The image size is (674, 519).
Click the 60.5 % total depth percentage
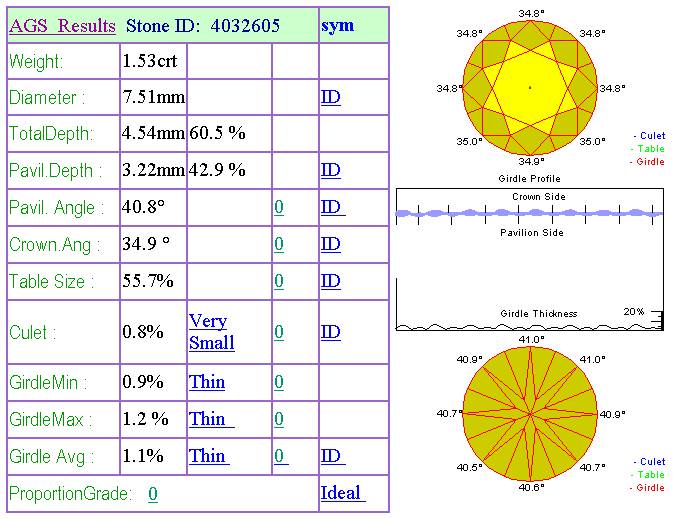pyautogui.click(x=217, y=133)
